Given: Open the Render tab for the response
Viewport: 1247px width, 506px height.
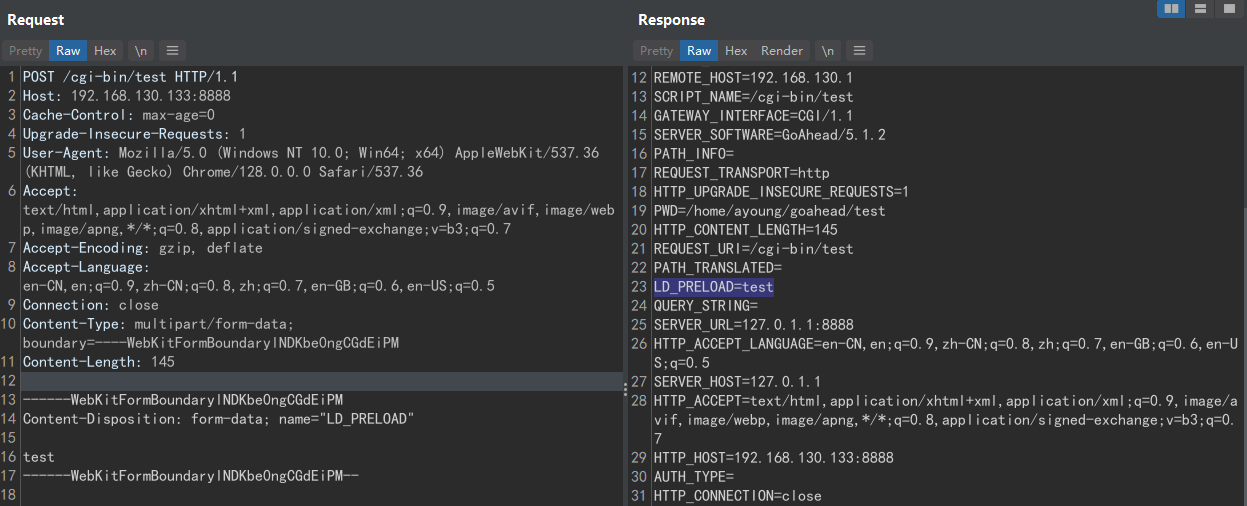Looking at the screenshot, I should point(782,50).
